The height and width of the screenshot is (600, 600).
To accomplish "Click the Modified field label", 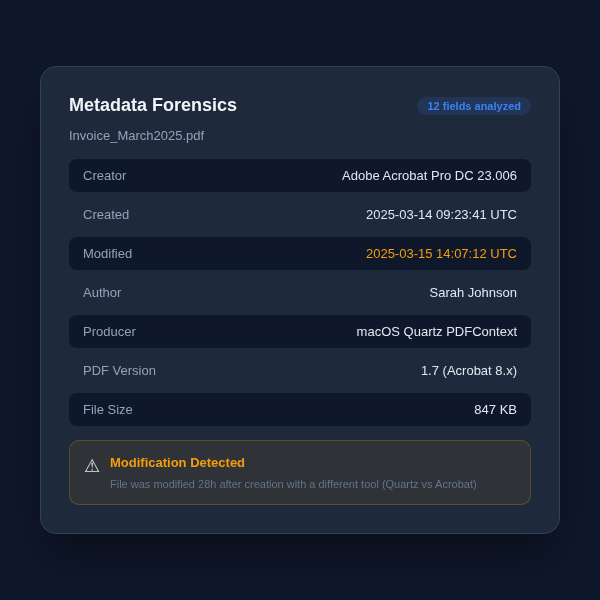I will pos(107,254).
